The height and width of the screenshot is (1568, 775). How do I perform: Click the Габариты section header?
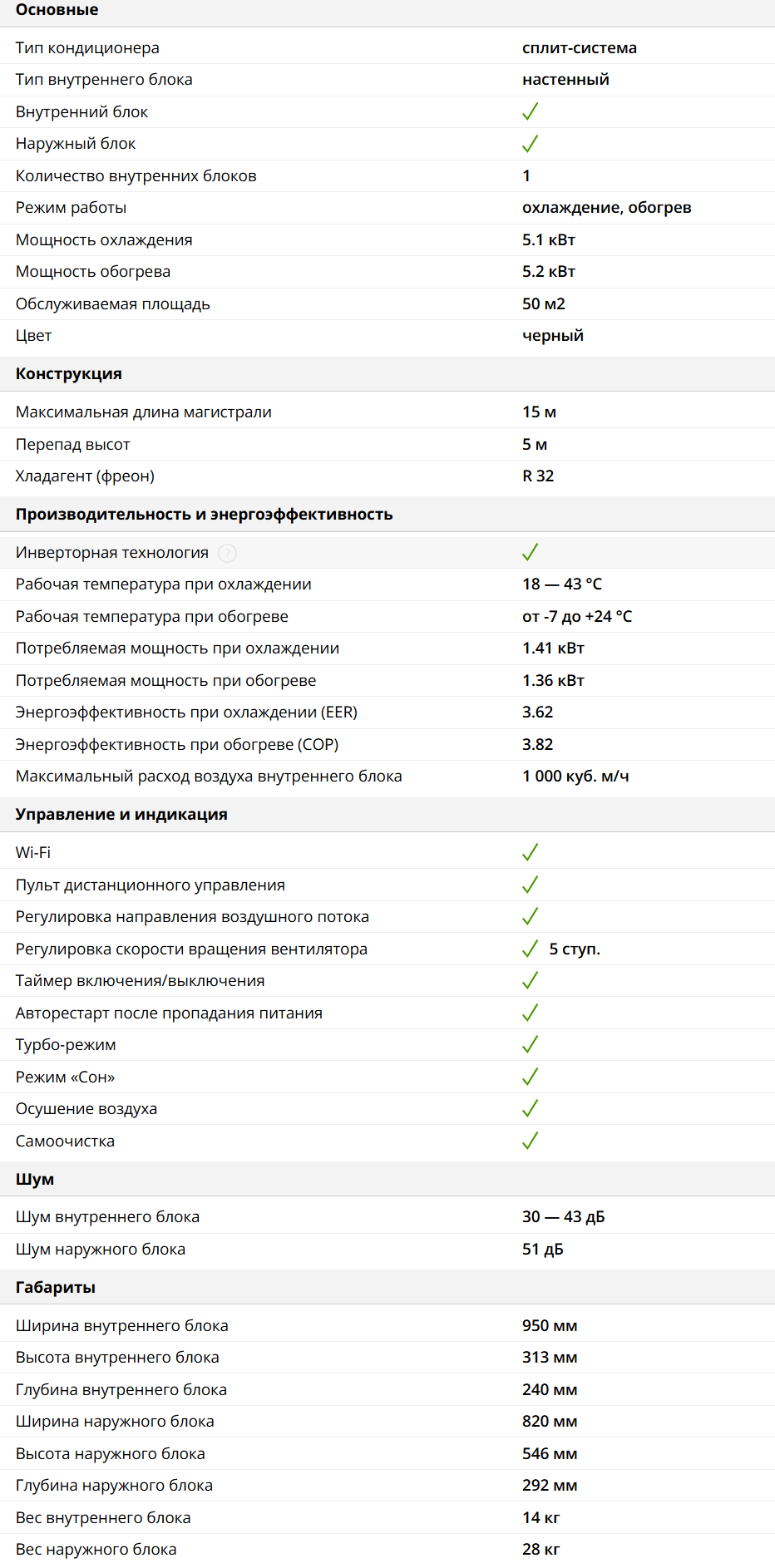[x=56, y=1288]
